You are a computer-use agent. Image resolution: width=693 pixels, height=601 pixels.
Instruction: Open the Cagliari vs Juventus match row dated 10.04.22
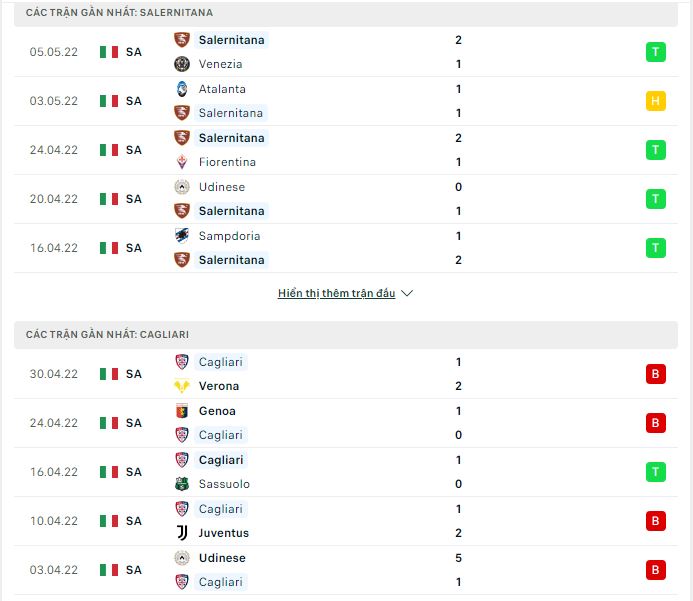pyautogui.click(x=346, y=521)
